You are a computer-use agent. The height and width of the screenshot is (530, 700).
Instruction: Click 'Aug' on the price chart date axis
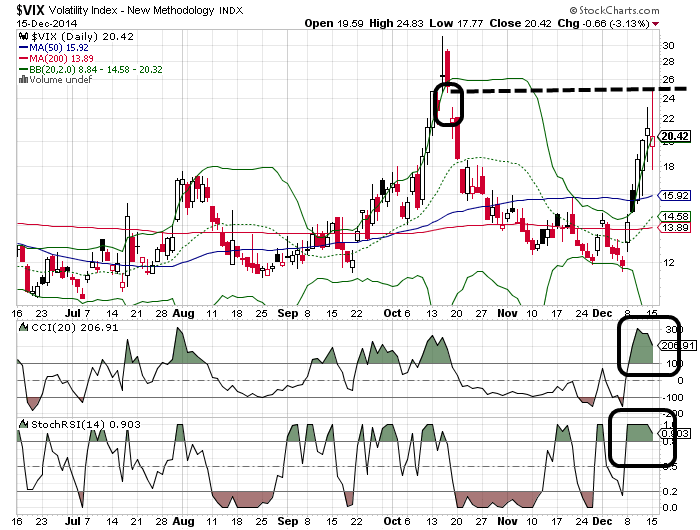pos(183,313)
